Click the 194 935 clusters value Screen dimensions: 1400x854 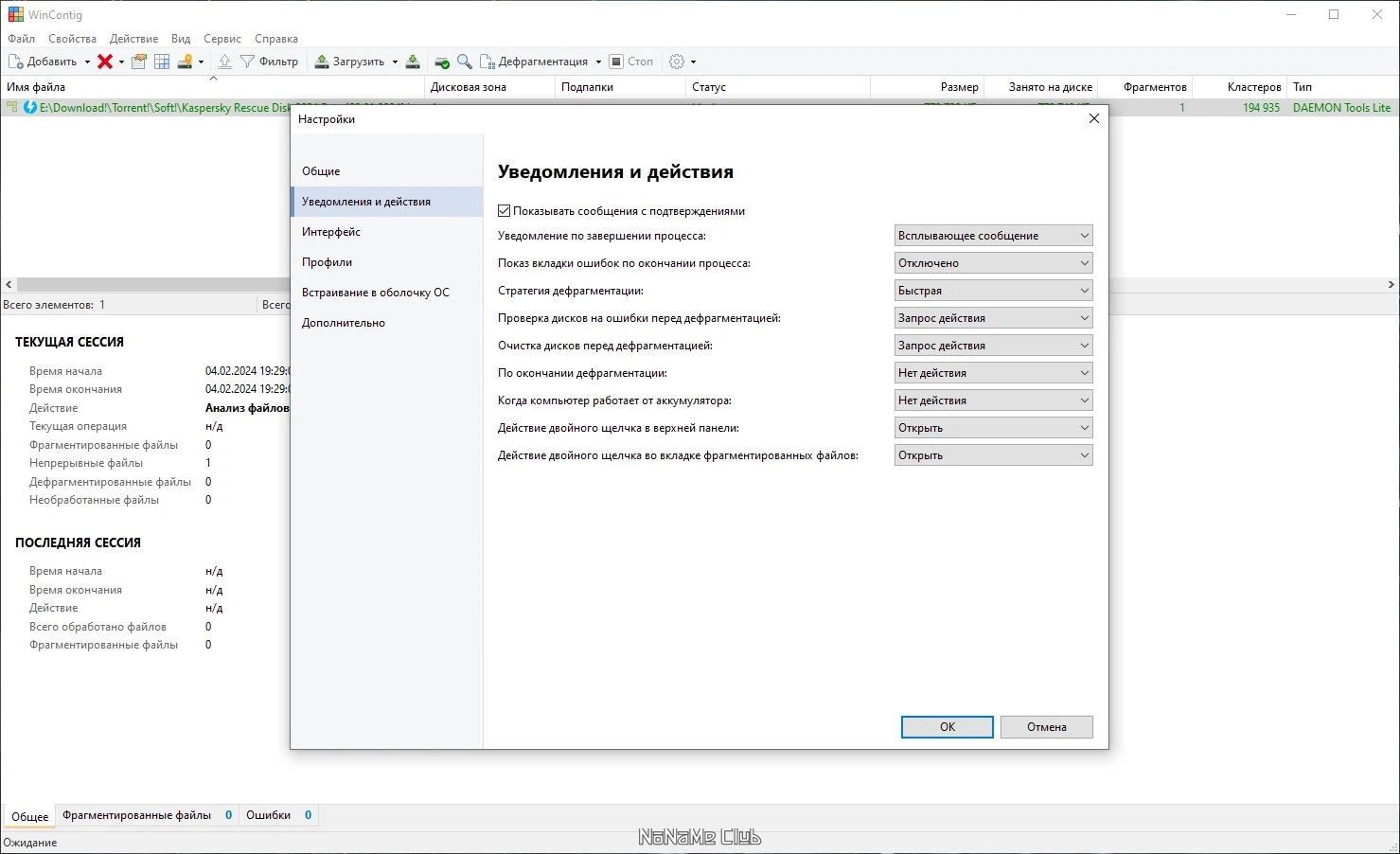coord(1261,108)
